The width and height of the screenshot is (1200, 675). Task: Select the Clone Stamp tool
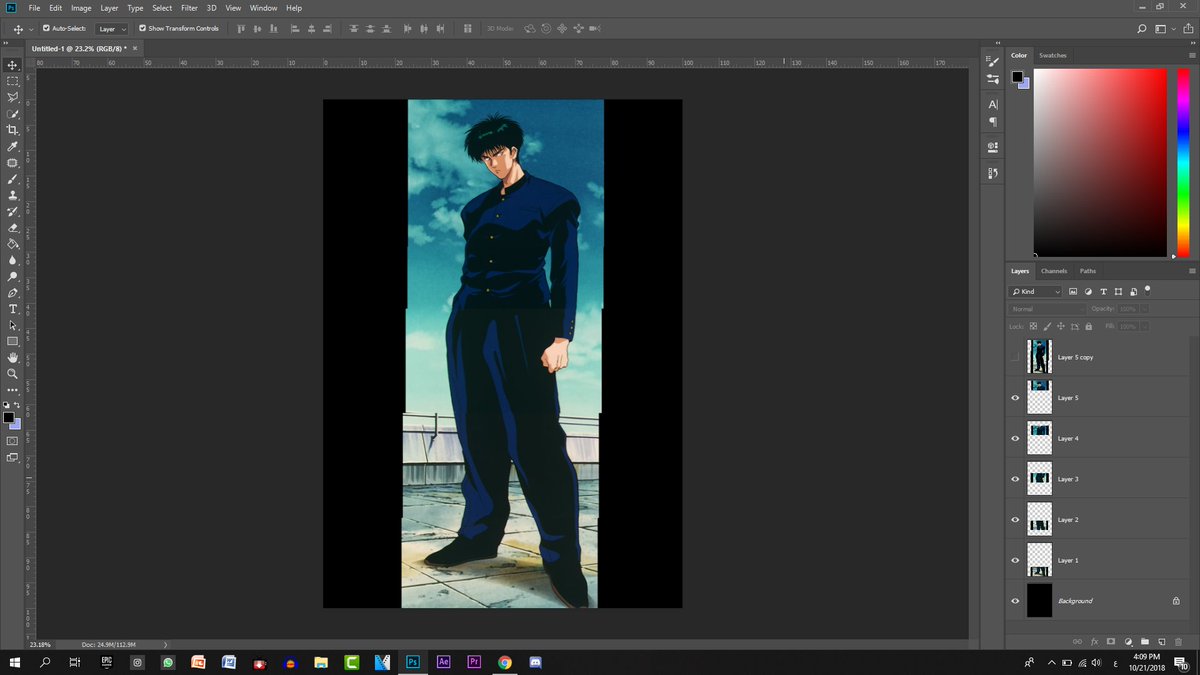tap(13, 195)
